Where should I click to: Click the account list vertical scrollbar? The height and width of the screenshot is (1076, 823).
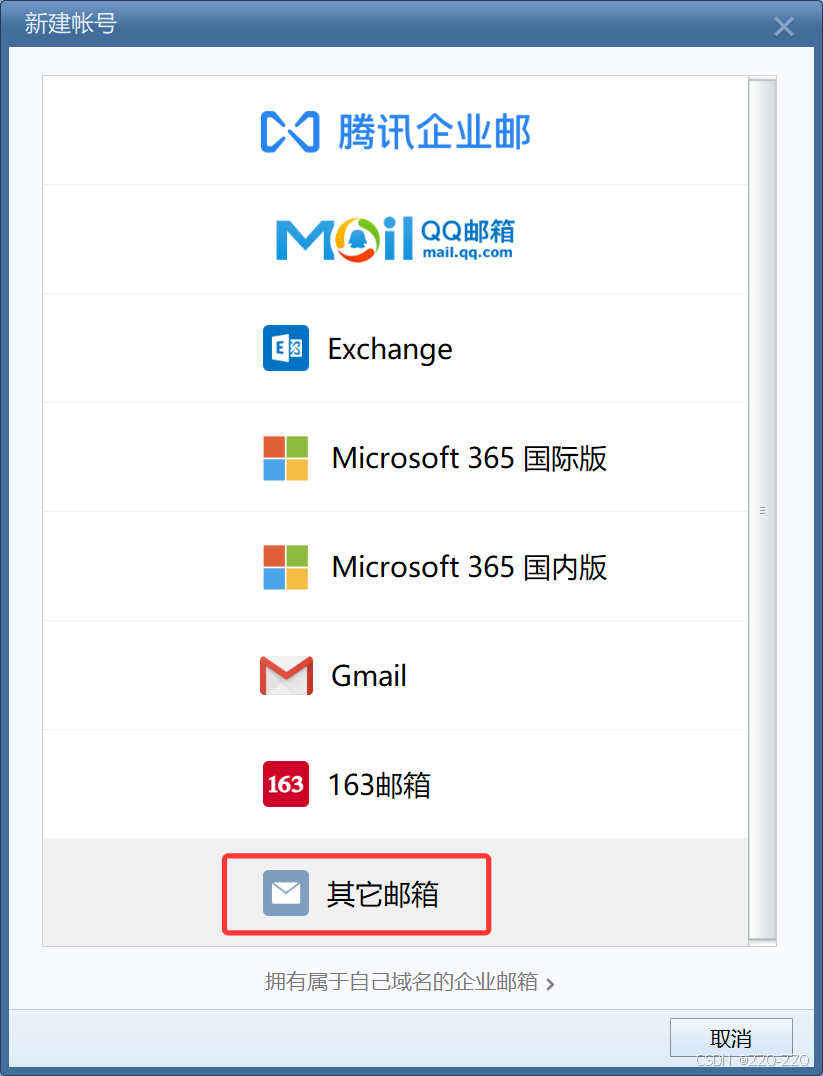762,511
